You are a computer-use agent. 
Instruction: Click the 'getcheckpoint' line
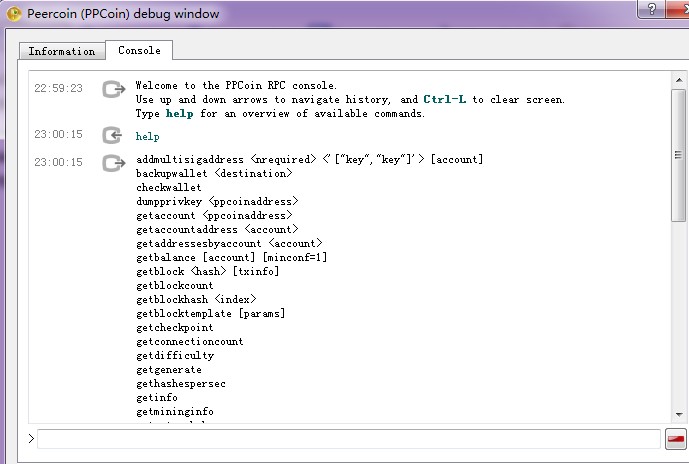coord(175,327)
